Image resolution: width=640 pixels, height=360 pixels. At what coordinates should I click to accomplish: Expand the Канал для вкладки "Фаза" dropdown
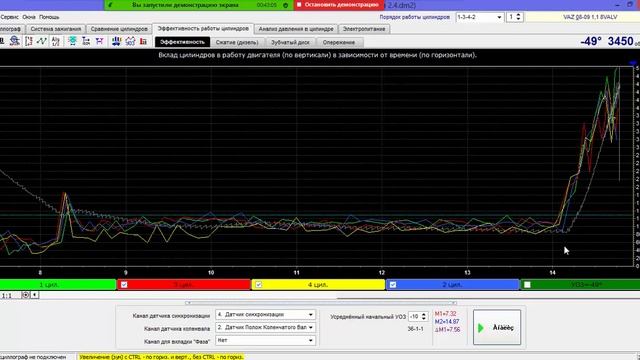click(x=265, y=340)
